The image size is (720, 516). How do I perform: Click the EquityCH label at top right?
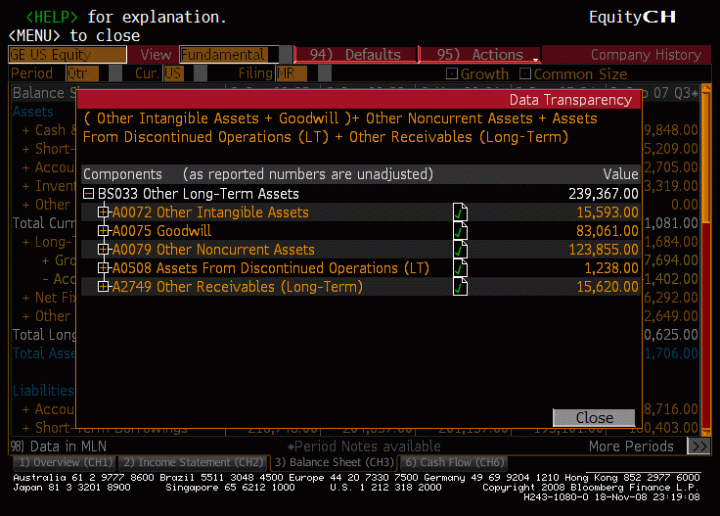point(632,17)
